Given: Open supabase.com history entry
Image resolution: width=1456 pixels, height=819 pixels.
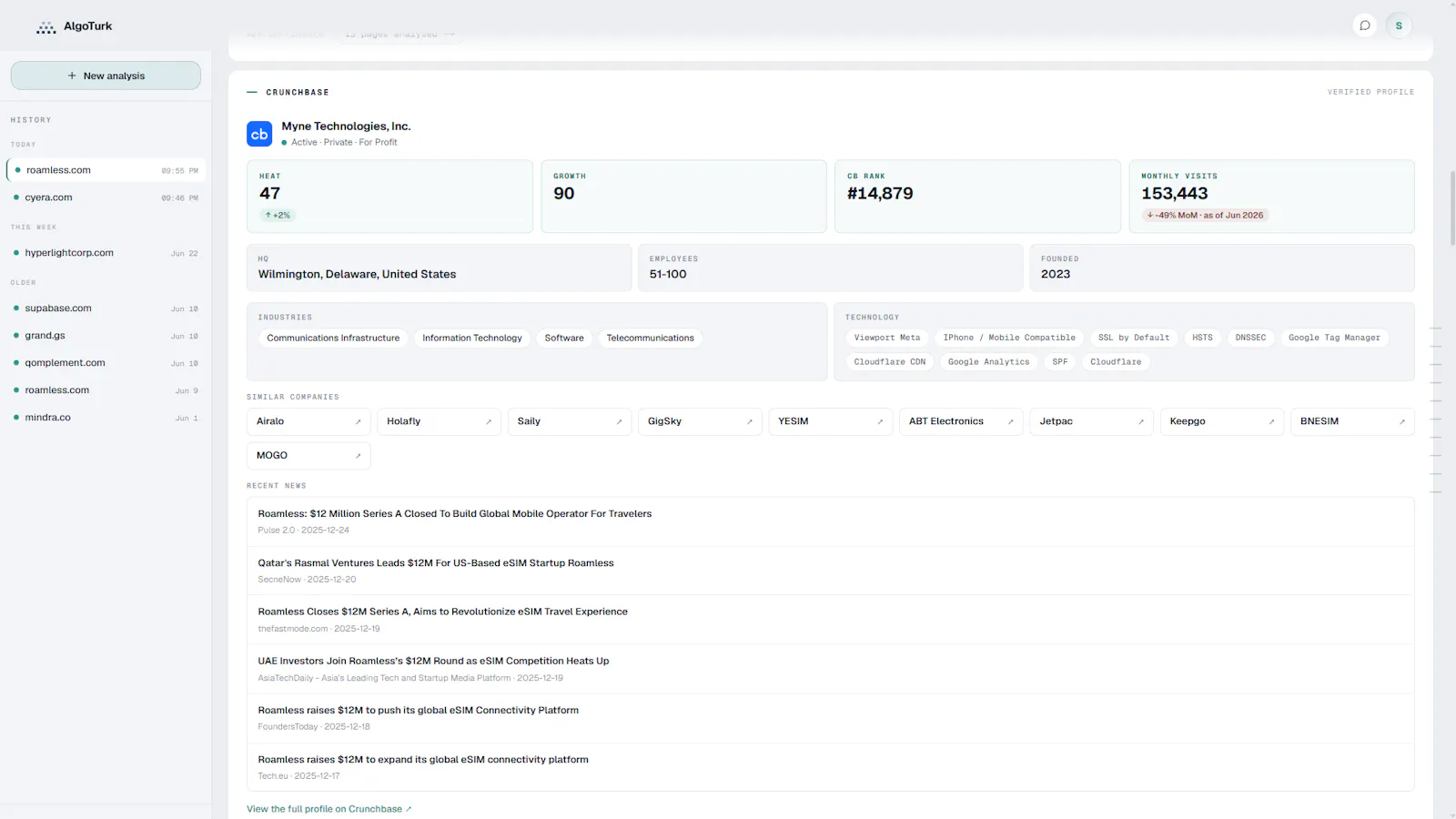Looking at the screenshot, I should click(x=106, y=308).
